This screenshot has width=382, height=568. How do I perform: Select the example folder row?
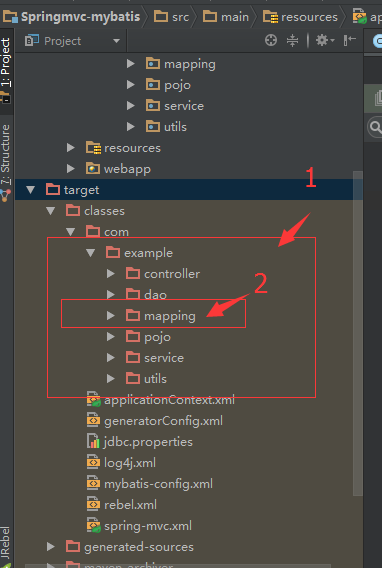click(189, 253)
